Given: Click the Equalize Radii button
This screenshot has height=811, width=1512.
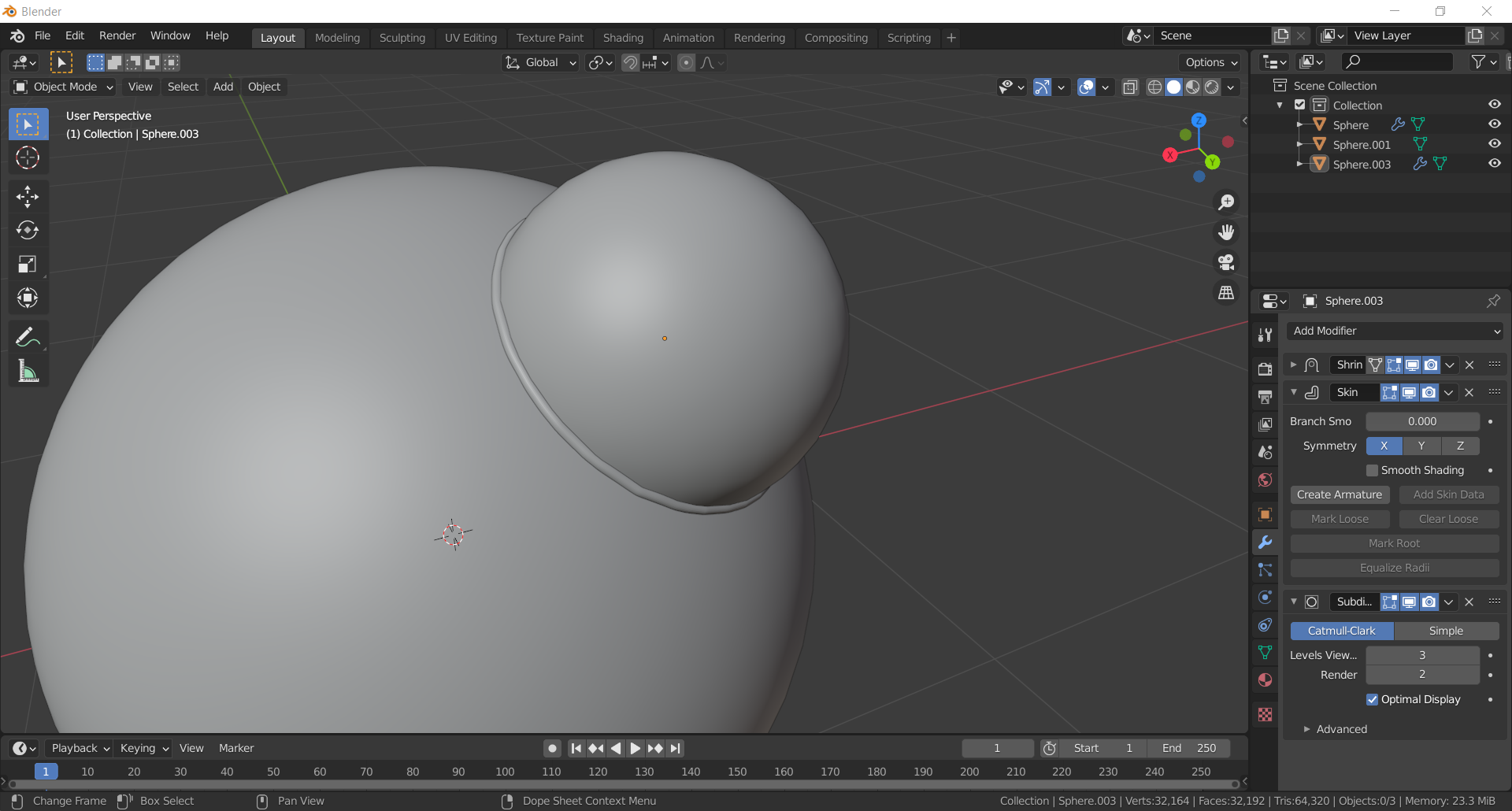Looking at the screenshot, I should coord(1395,568).
